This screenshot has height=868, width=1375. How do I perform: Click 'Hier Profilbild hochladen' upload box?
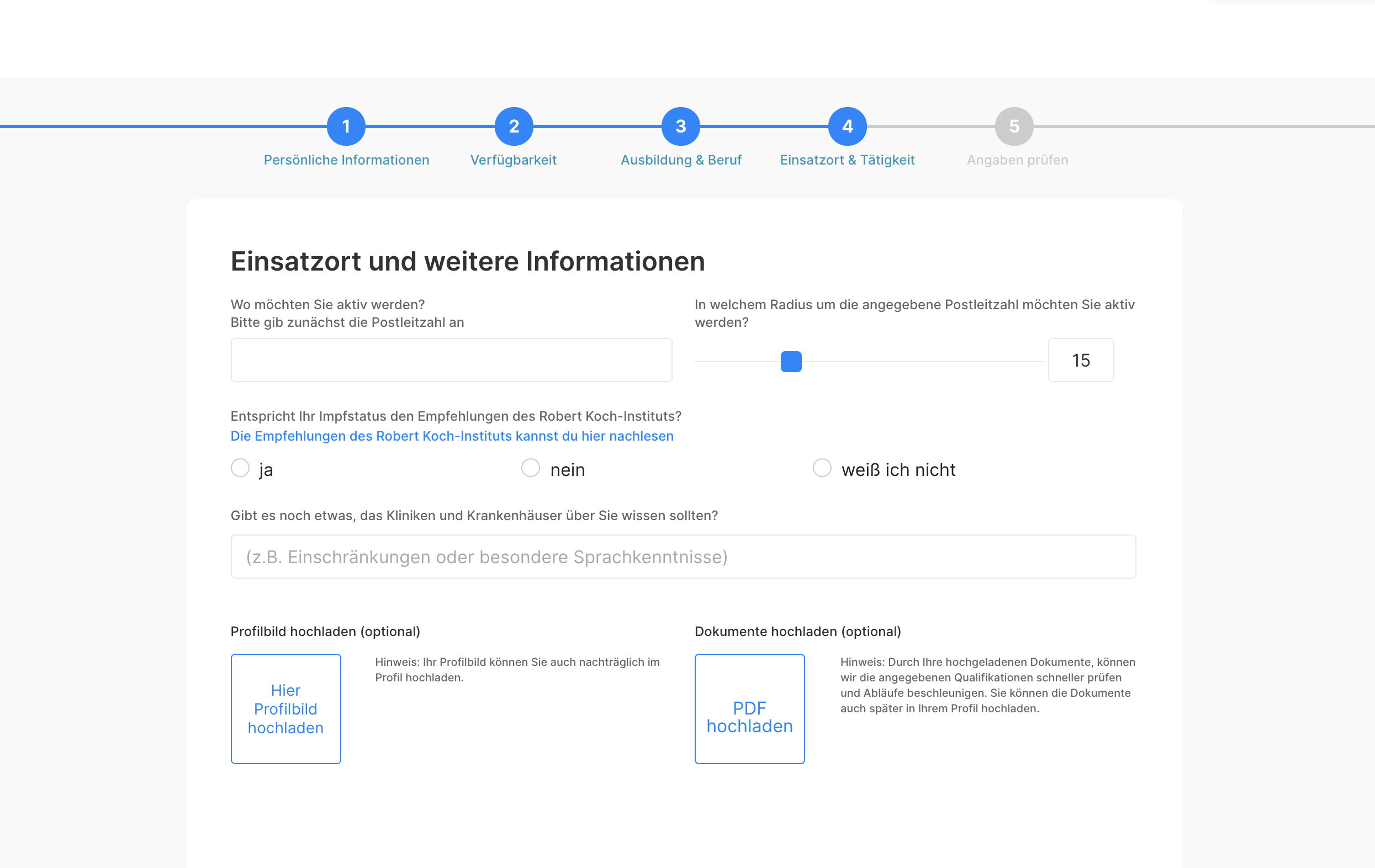point(285,708)
